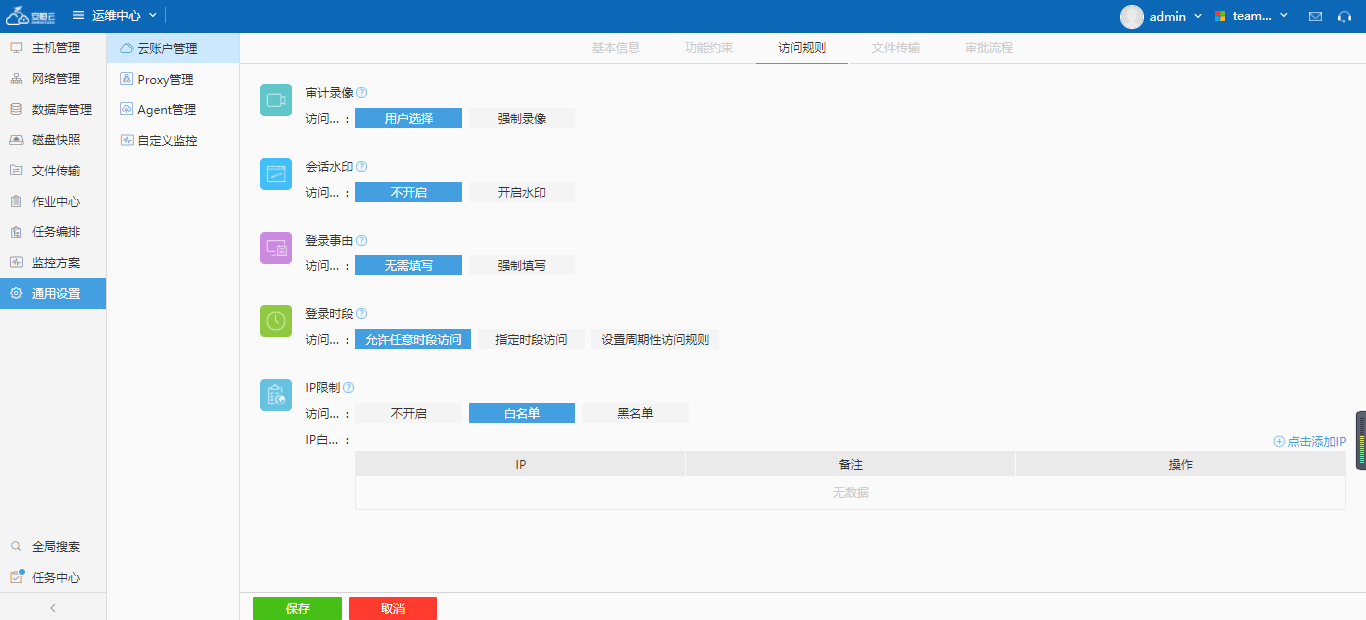Select 设置周期性访问规则 option
The width and height of the screenshot is (1366, 620).
655,339
